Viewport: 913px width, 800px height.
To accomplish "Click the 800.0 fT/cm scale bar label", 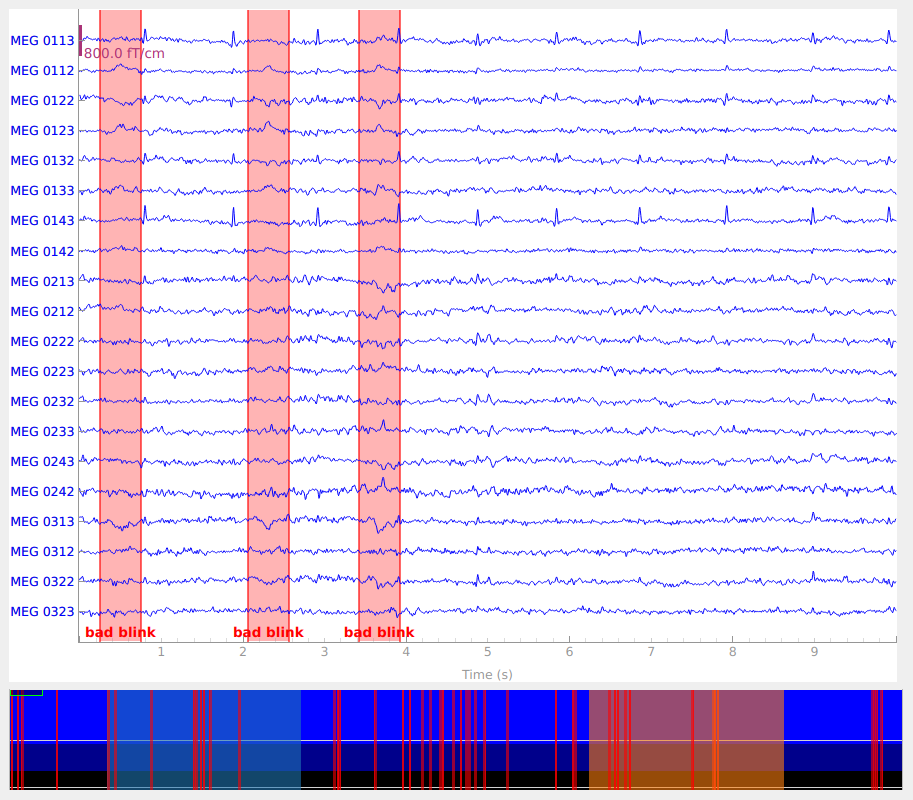I will pos(124,54).
